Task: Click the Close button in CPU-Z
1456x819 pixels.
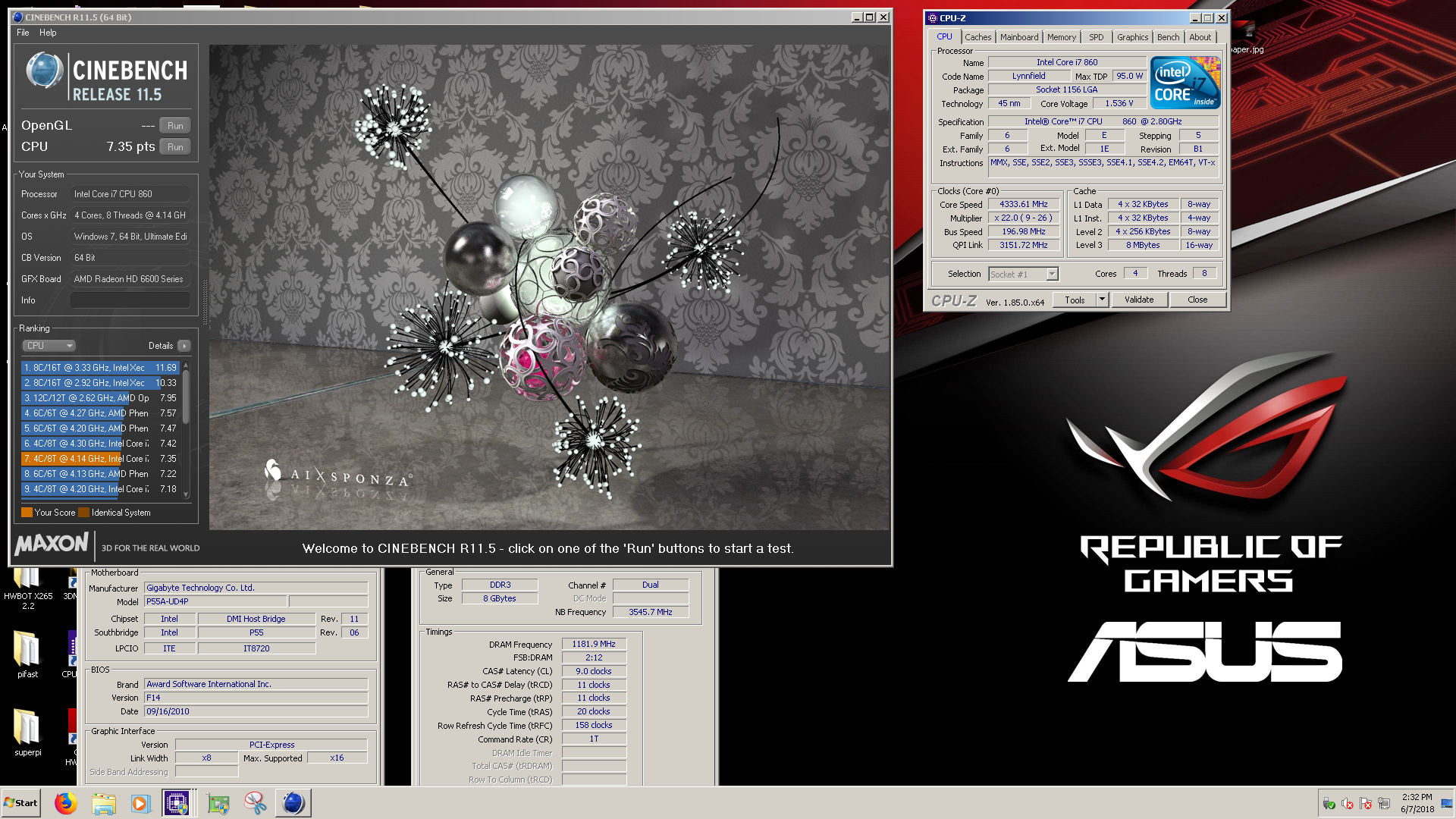Action: tap(1197, 300)
